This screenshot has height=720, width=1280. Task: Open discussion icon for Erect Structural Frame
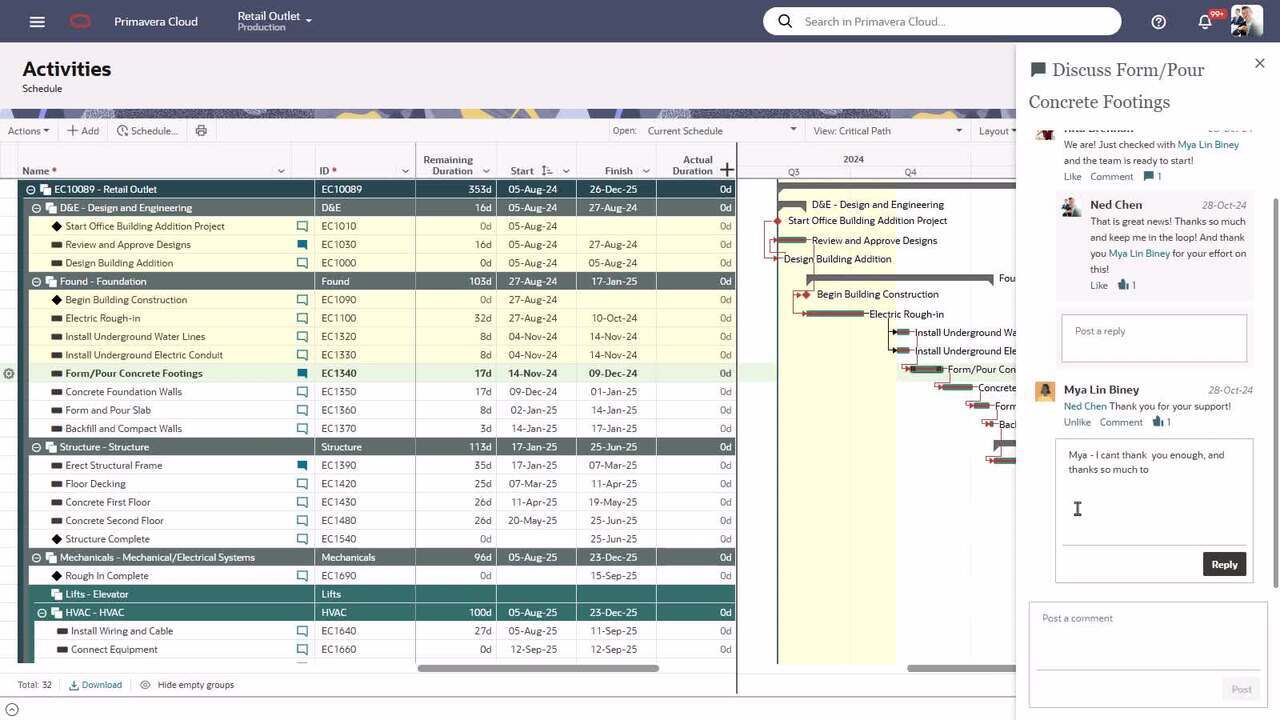coord(302,466)
